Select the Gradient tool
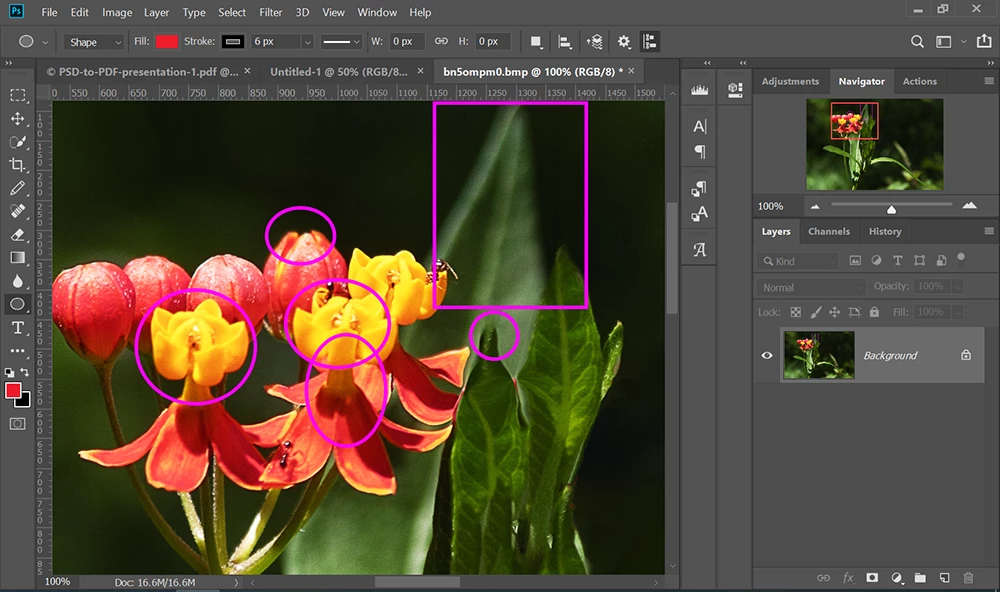This screenshot has height=592, width=1000. pos(17,257)
